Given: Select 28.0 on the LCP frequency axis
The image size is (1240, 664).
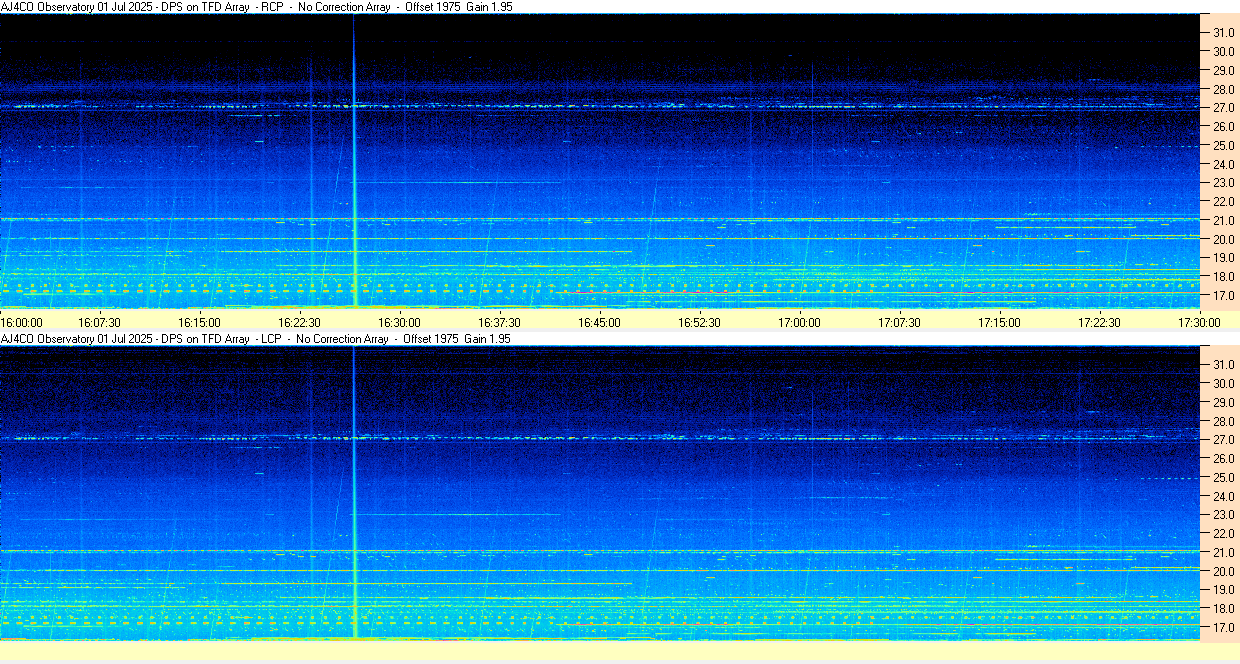Looking at the screenshot, I should coord(1224,421).
